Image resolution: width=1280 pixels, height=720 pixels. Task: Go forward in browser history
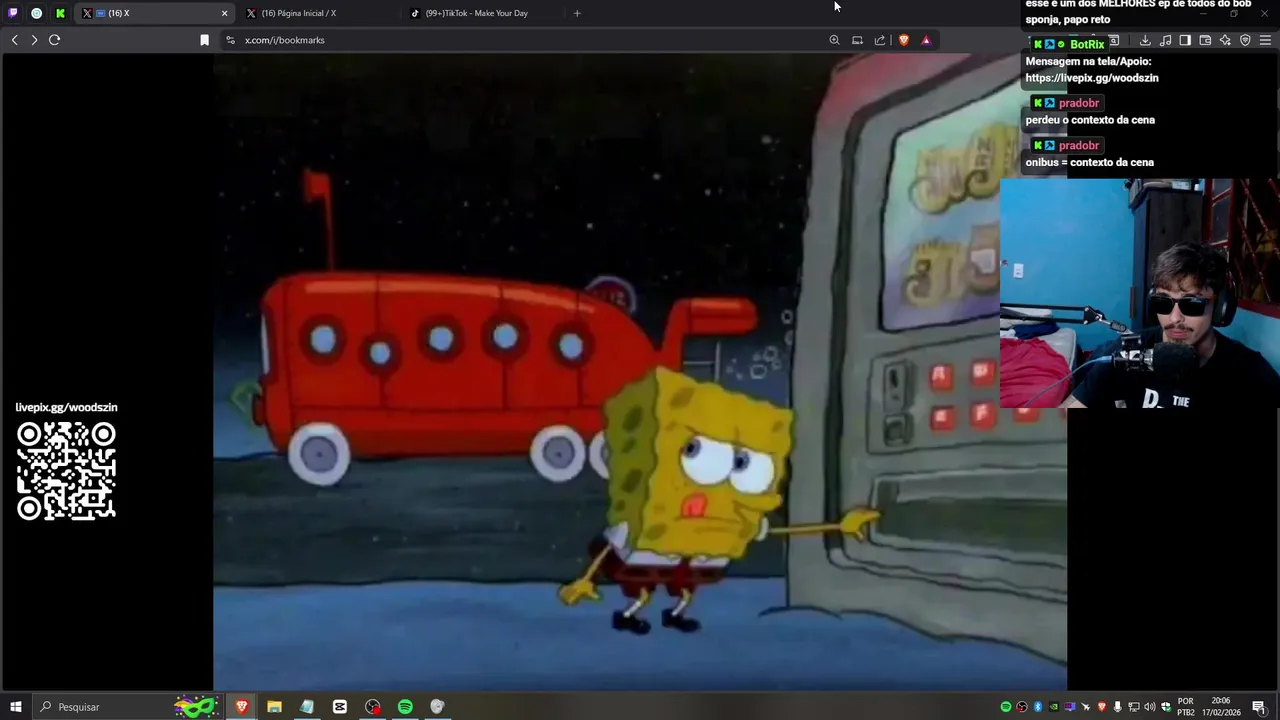34,40
